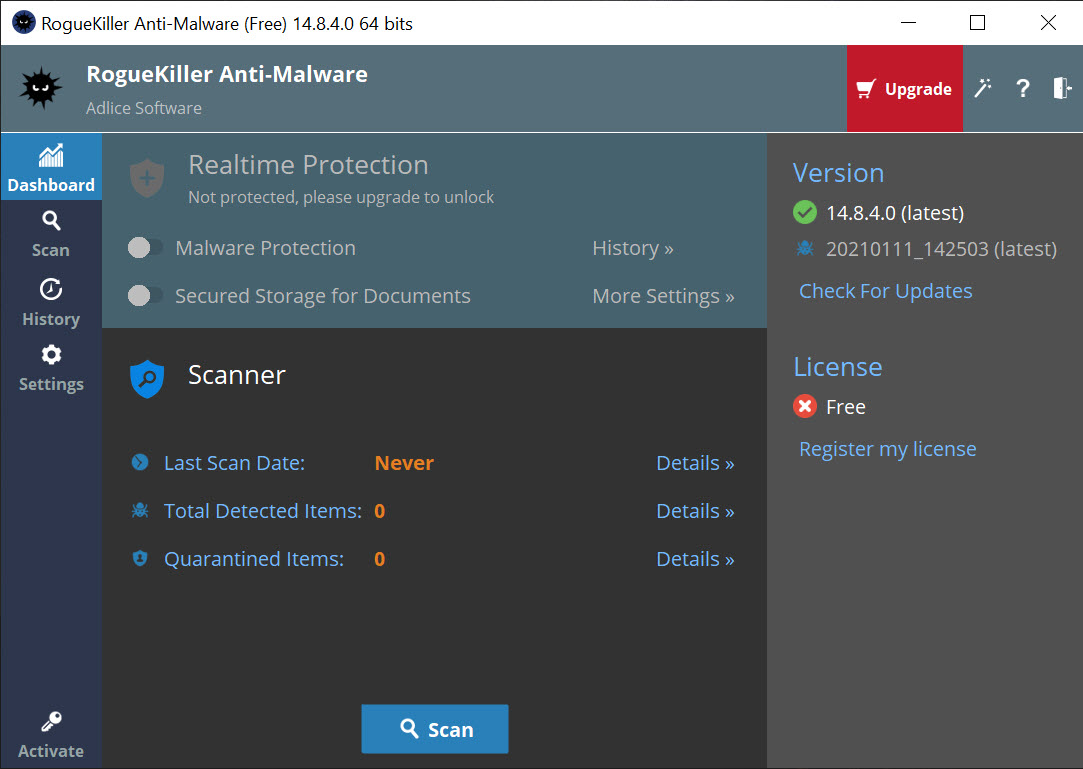The width and height of the screenshot is (1083, 769).
Task: Expand More Settings in Realtime Protection
Action: pos(663,296)
